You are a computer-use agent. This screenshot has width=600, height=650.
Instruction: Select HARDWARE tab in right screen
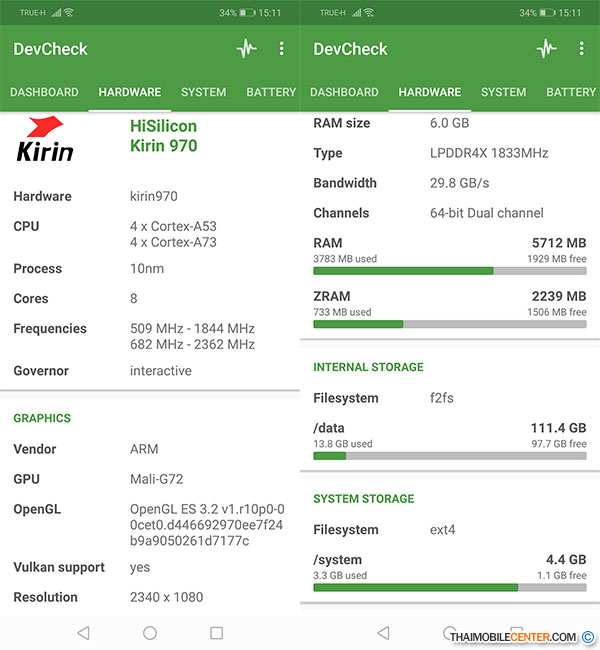click(x=430, y=92)
